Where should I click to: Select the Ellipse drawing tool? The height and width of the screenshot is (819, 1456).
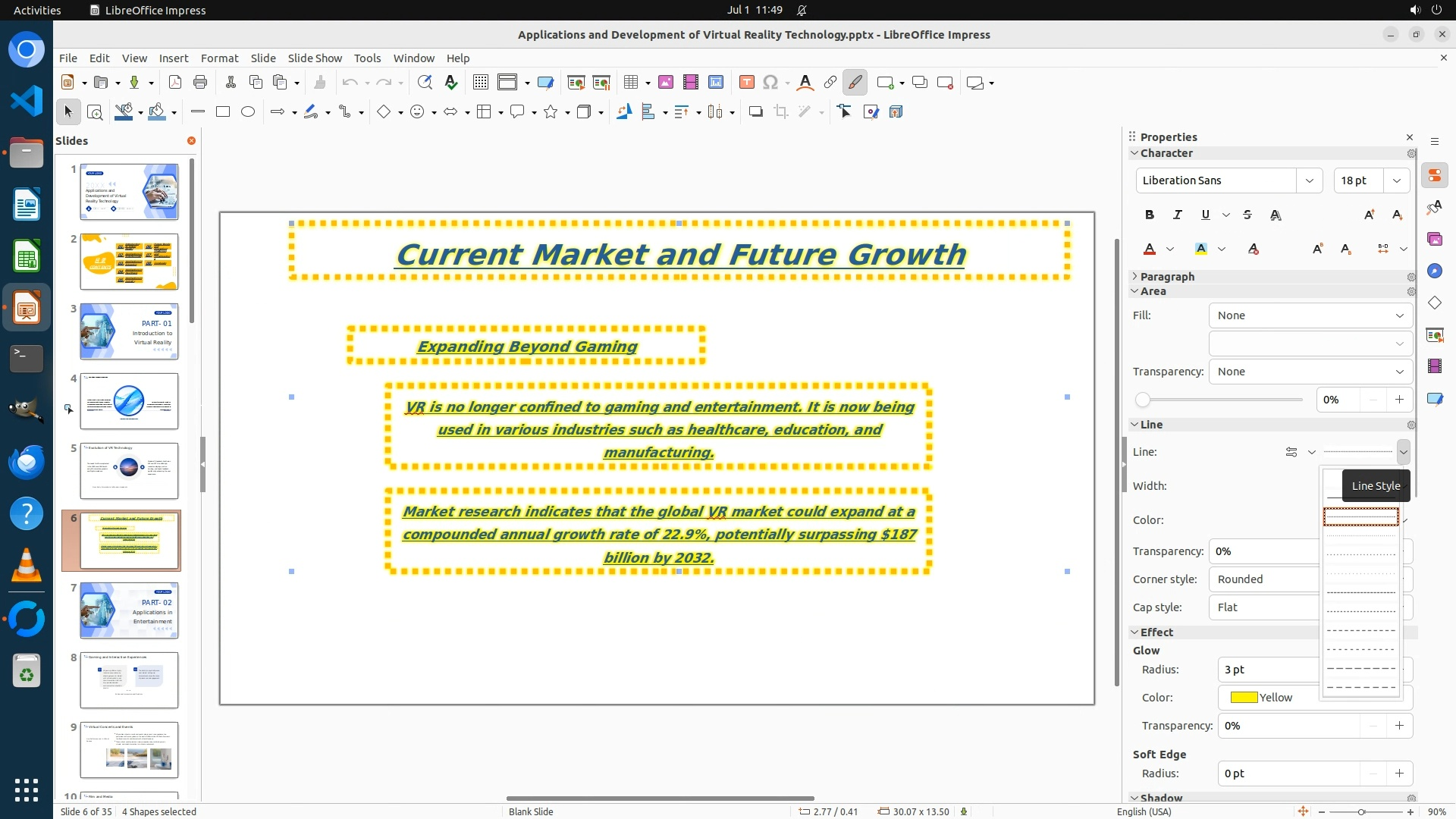click(x=248, y=111)
